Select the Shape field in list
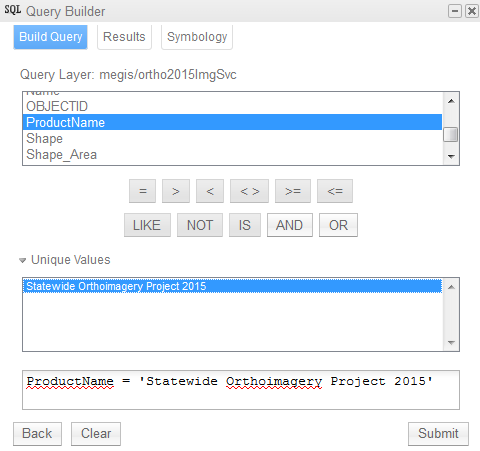The width and height of the screenshot is (480, 451). [x=232, y=138]
